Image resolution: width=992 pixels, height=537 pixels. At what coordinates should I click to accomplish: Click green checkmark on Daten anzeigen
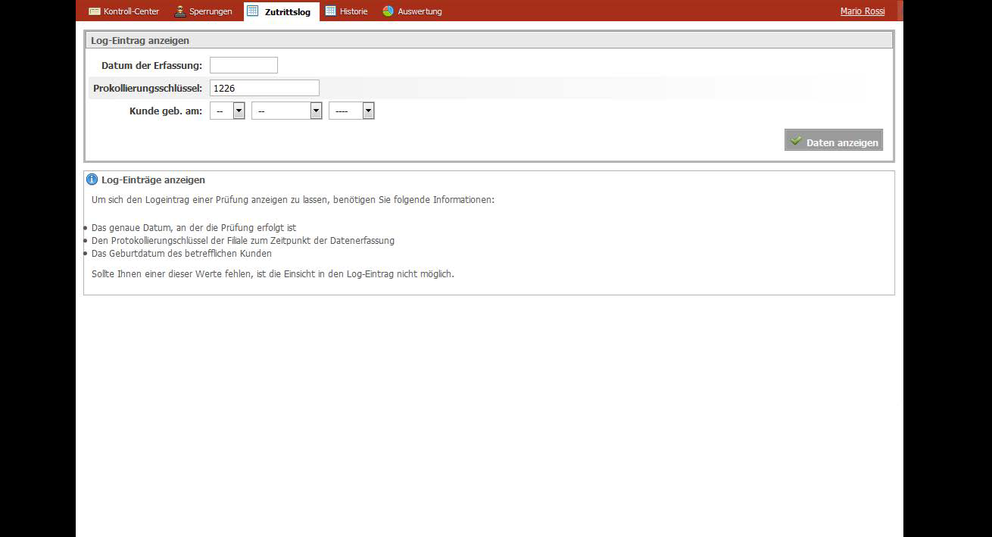(x=796, y=141)
